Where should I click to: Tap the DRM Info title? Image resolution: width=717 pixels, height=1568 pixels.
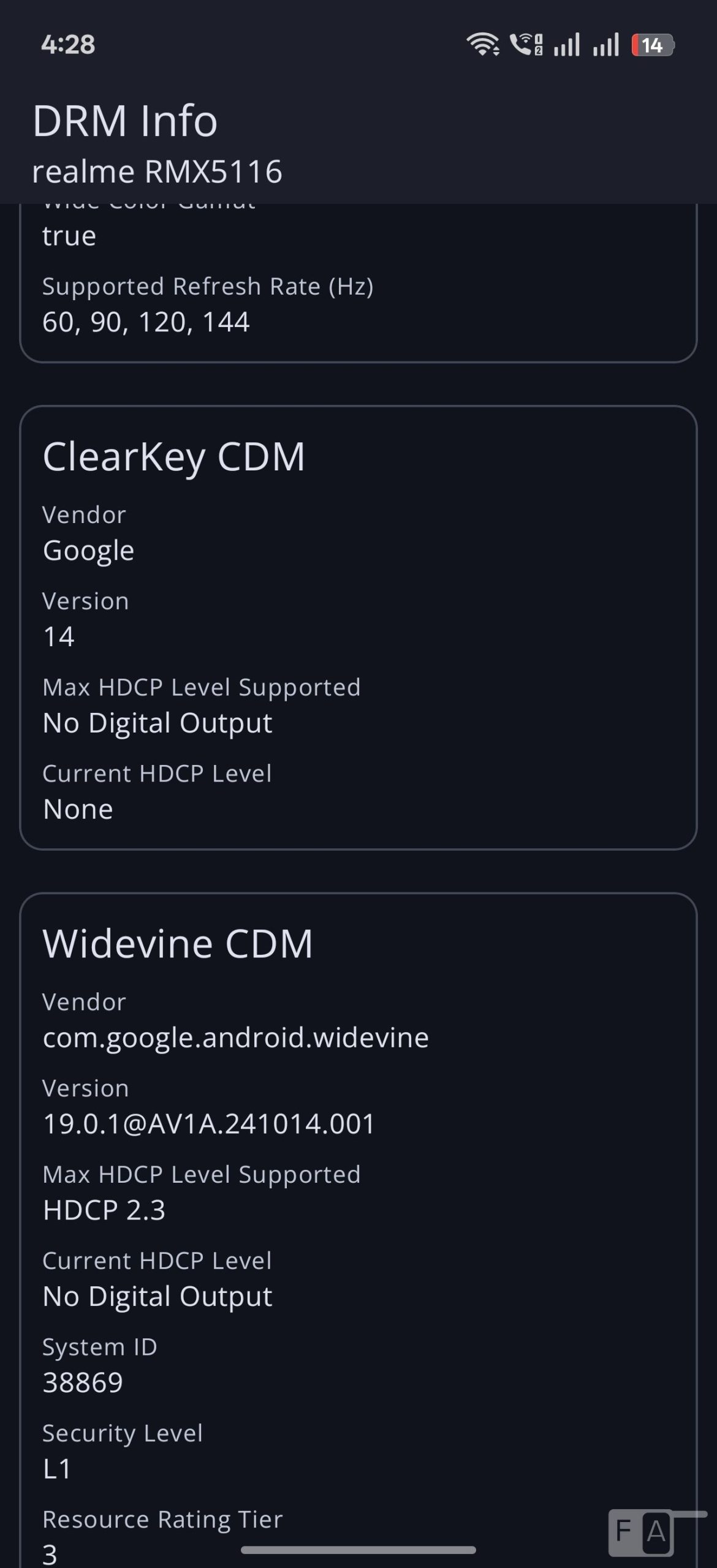[125, 121]
